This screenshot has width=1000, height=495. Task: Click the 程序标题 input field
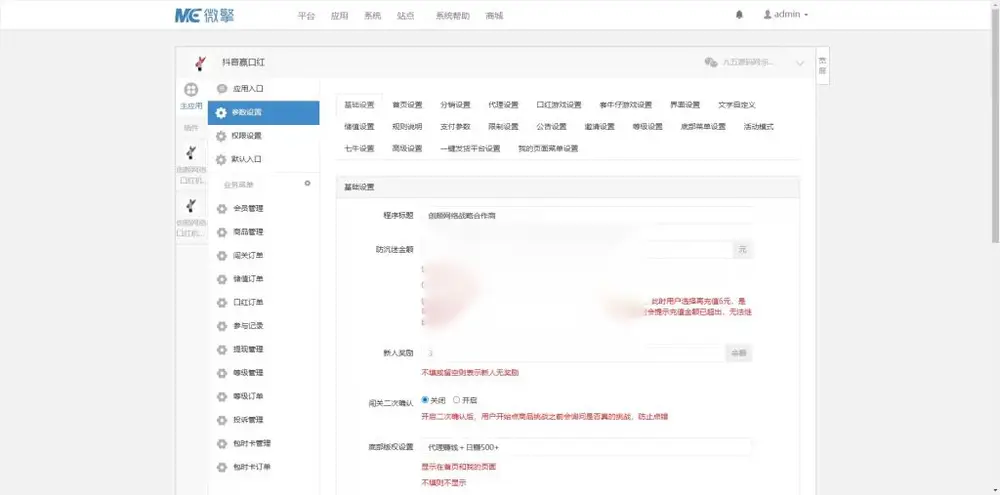click(x=587, y=216)
